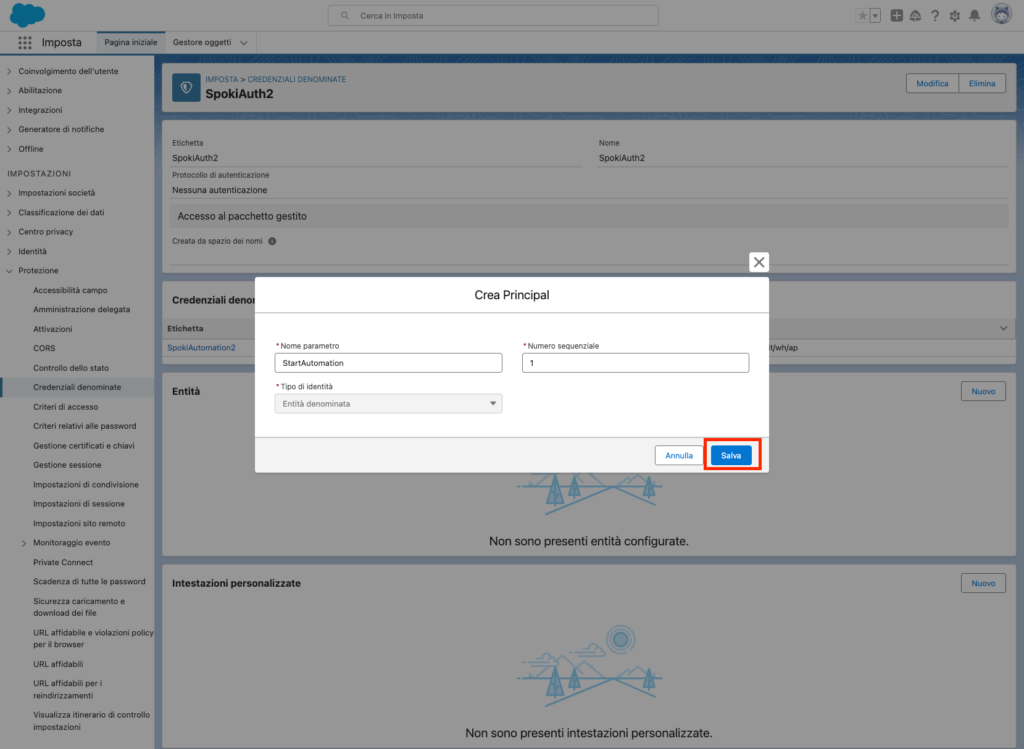Click the help question mark icon

(x=935, y=16)
